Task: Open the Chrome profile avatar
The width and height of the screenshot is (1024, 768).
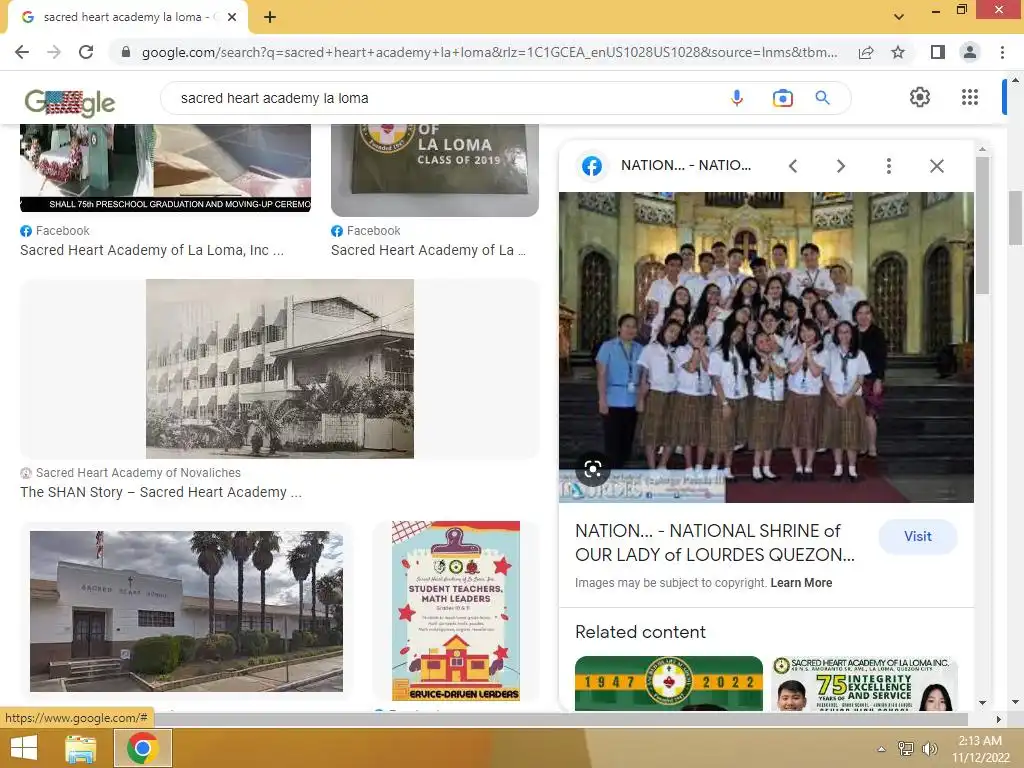Action: 970,52
